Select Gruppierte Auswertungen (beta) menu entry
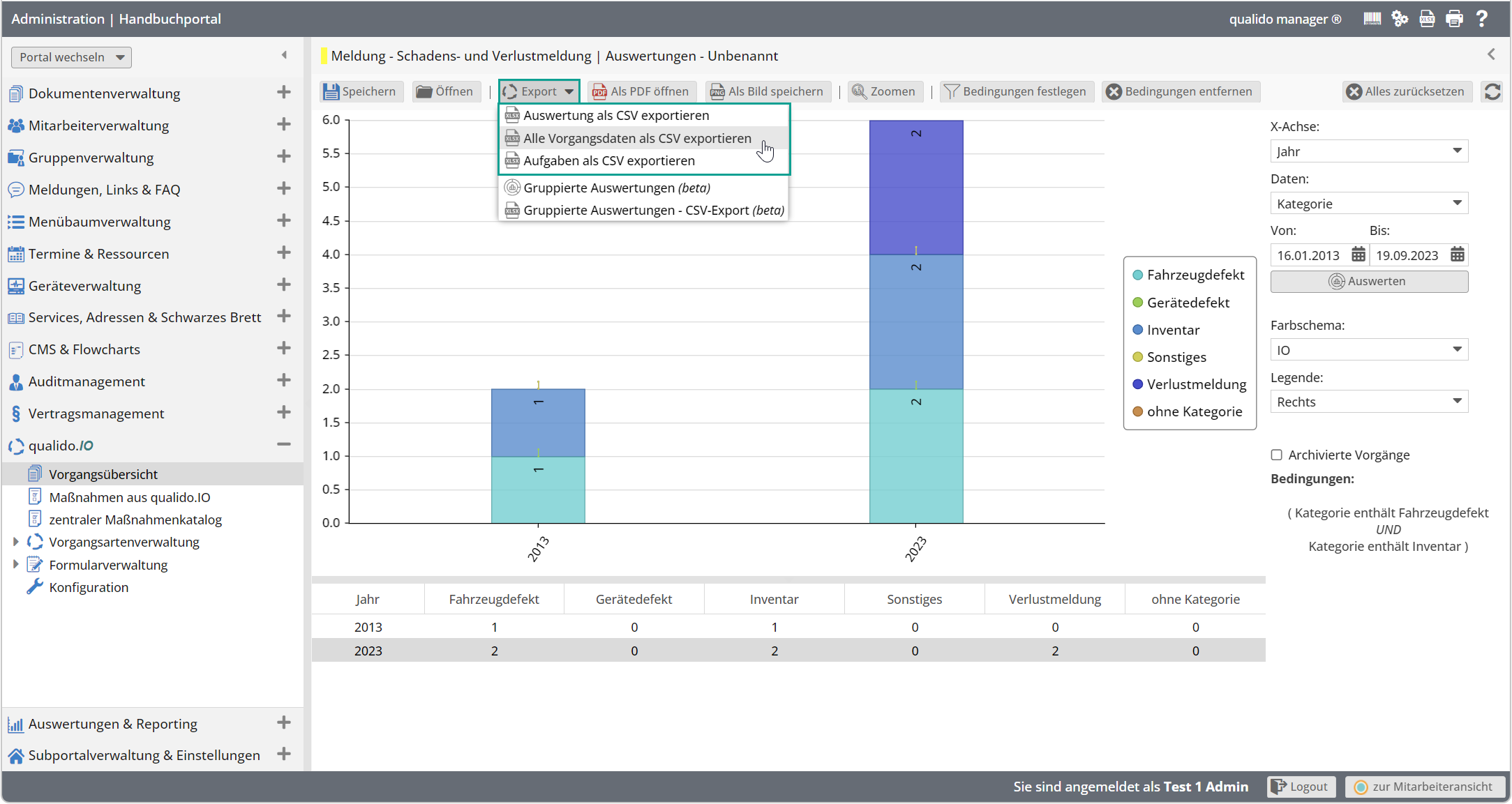The height and width of the screenshot is (804, 1512). click(617, 188)
